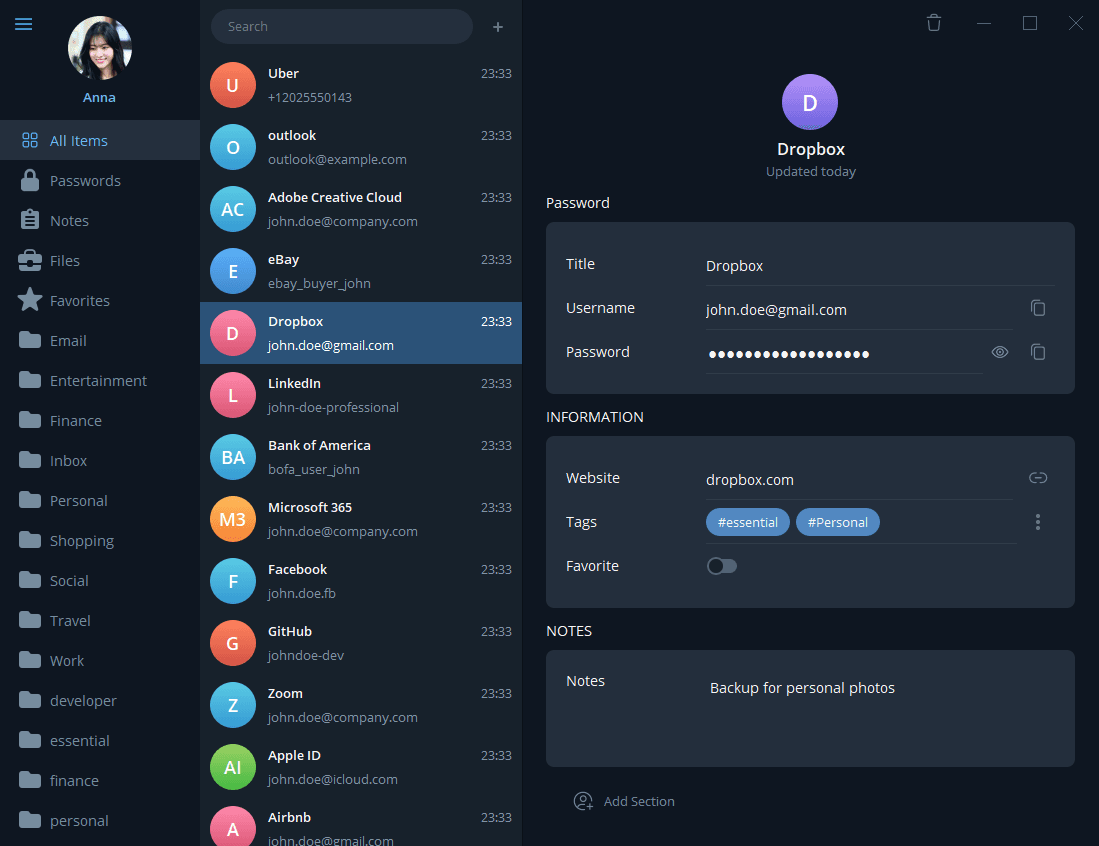Click in the Search field
Viewport: 1099px width, 846px height.
tap(341, 27)
